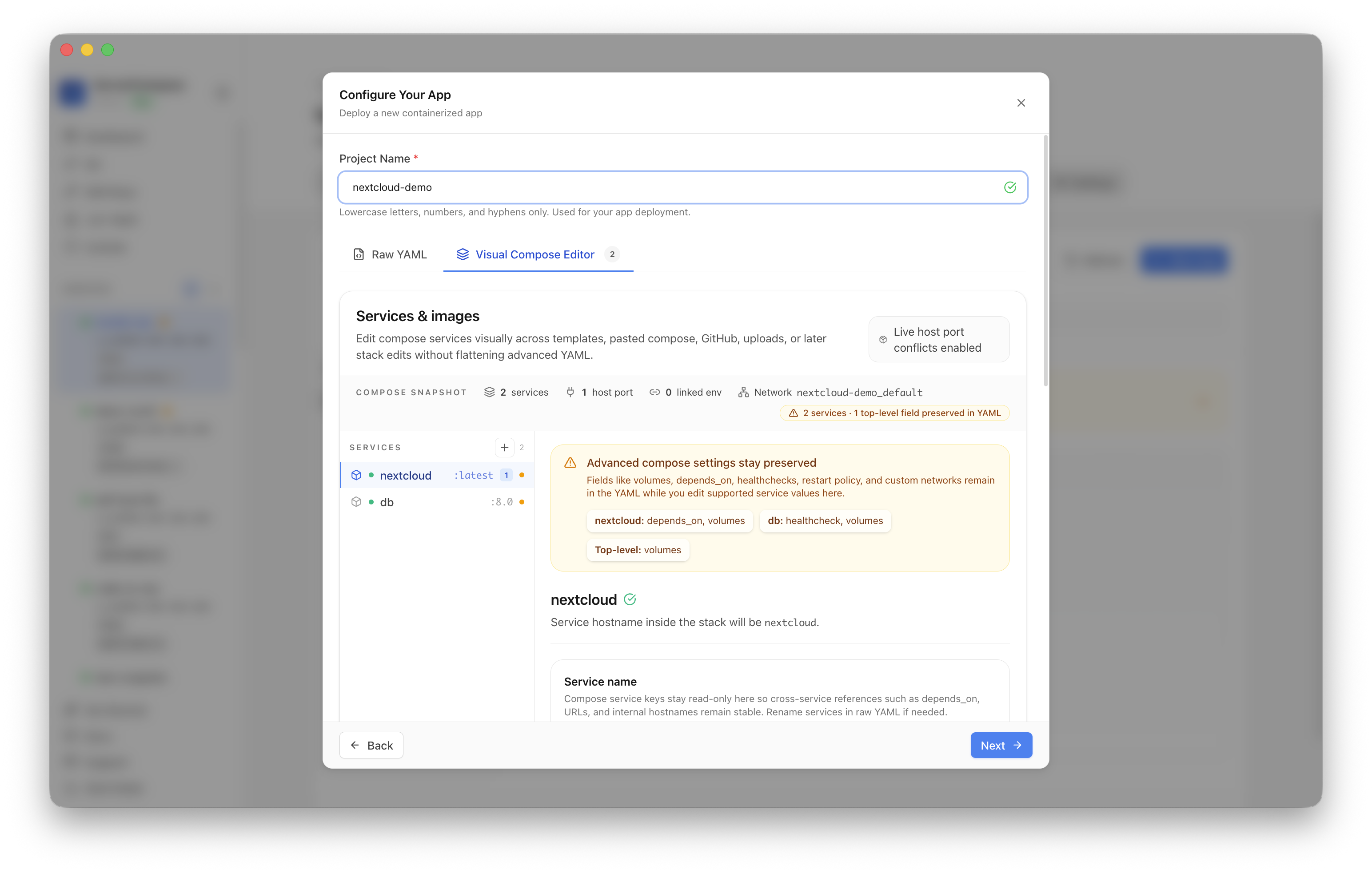Click the 'Top-level: volumes' chip
The image size is (1372, 873).
point(638,550)
